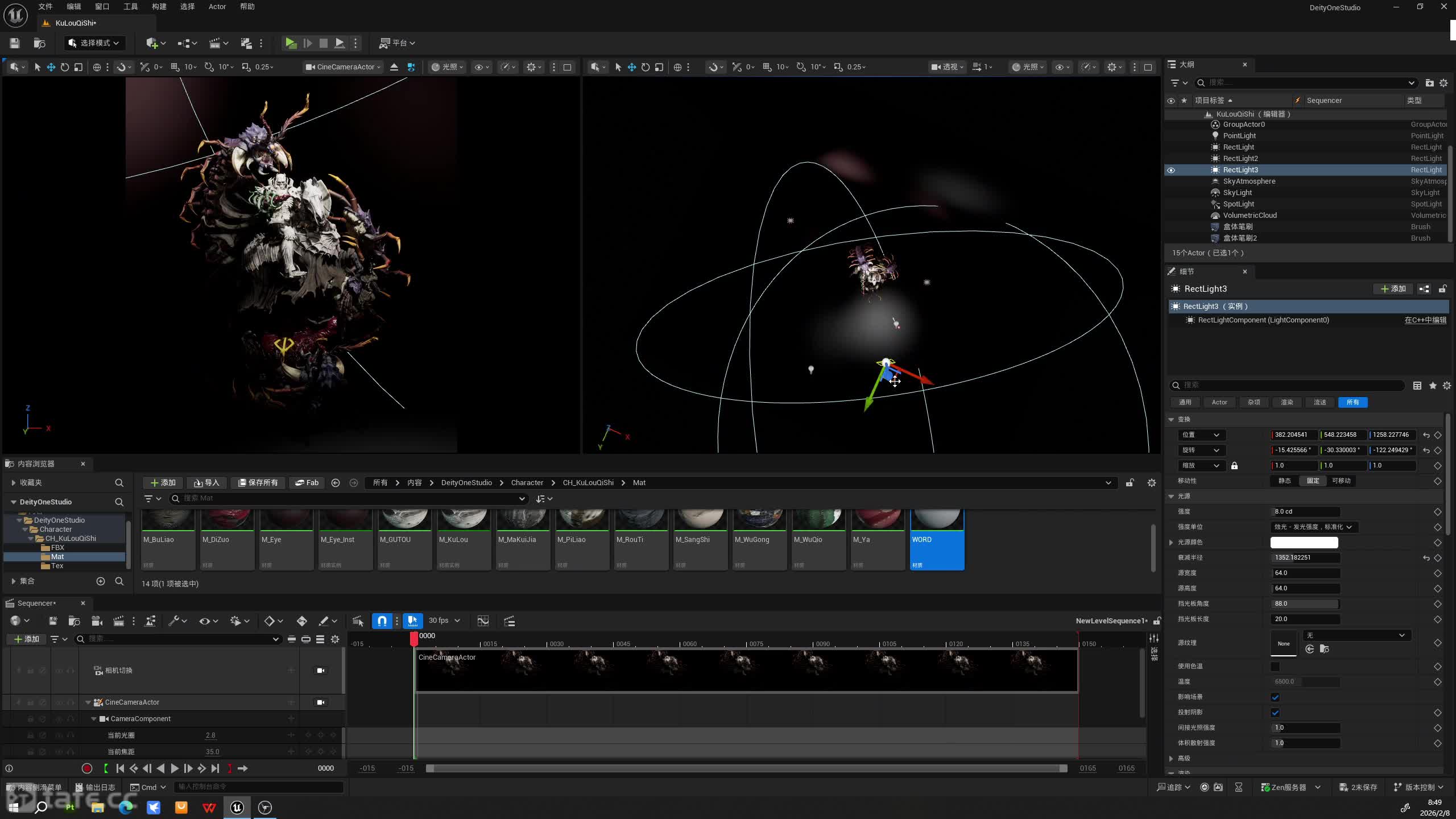1456x819 pixels.
Task: Click Unreal Engine icon in Windows taskbar
Action: 237,808
